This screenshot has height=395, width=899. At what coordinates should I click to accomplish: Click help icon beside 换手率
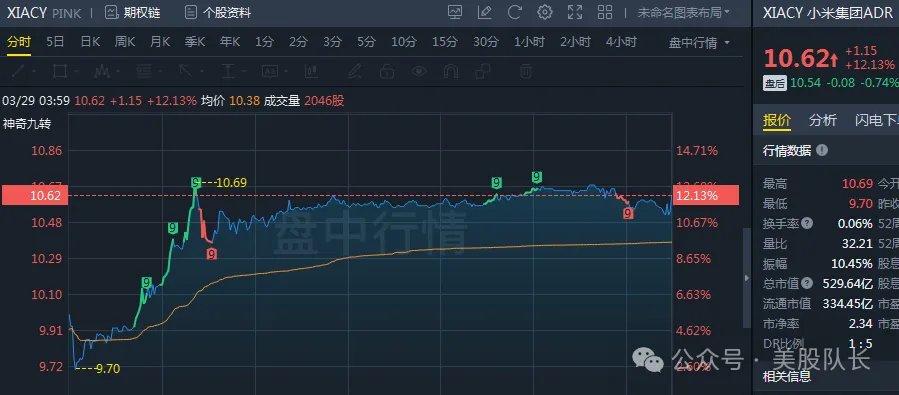click(807, 223)
